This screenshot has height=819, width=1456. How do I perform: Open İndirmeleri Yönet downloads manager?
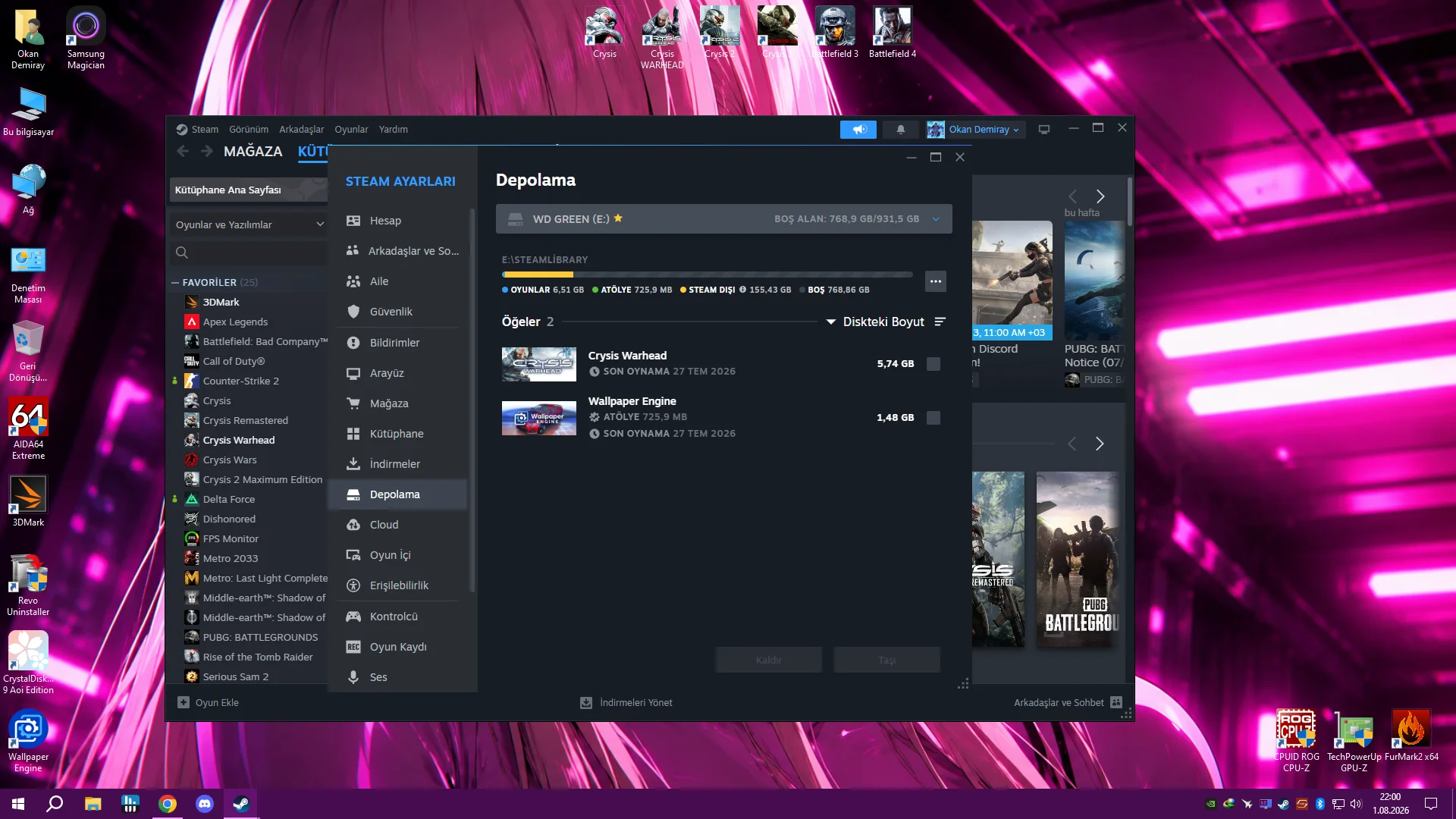[x=626, y=703]
